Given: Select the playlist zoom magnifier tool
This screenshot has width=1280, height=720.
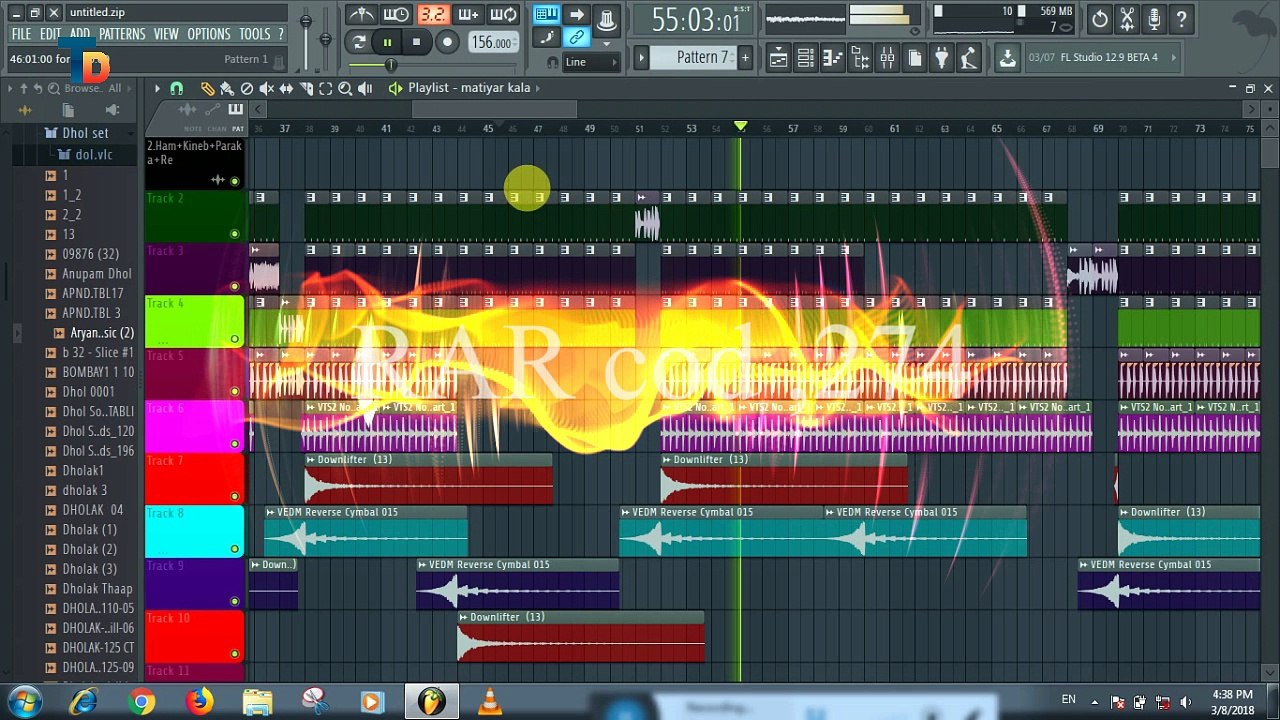Looking at the screenshot, I should [x=345, y=88].
